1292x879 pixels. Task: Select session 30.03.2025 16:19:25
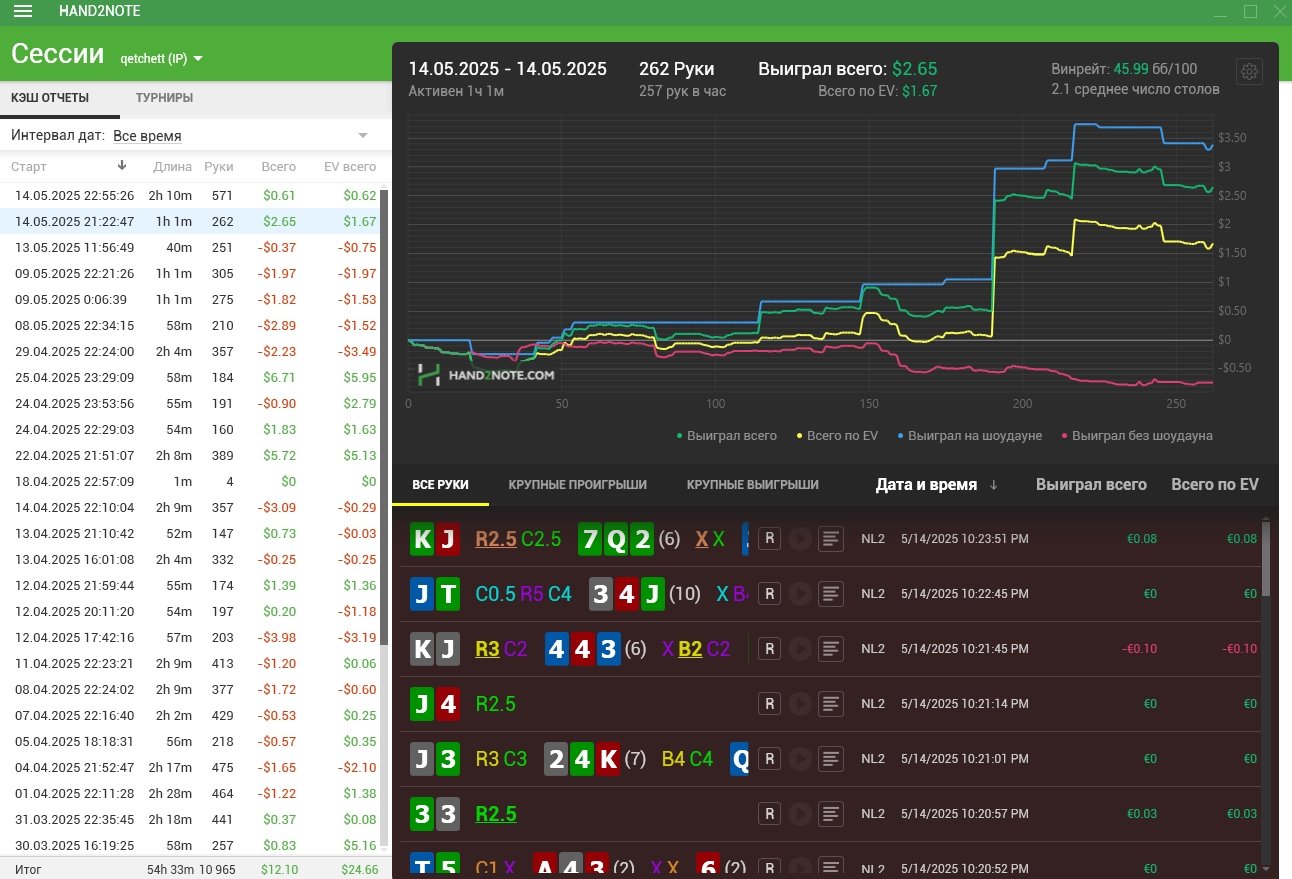[x=190, y=845]
